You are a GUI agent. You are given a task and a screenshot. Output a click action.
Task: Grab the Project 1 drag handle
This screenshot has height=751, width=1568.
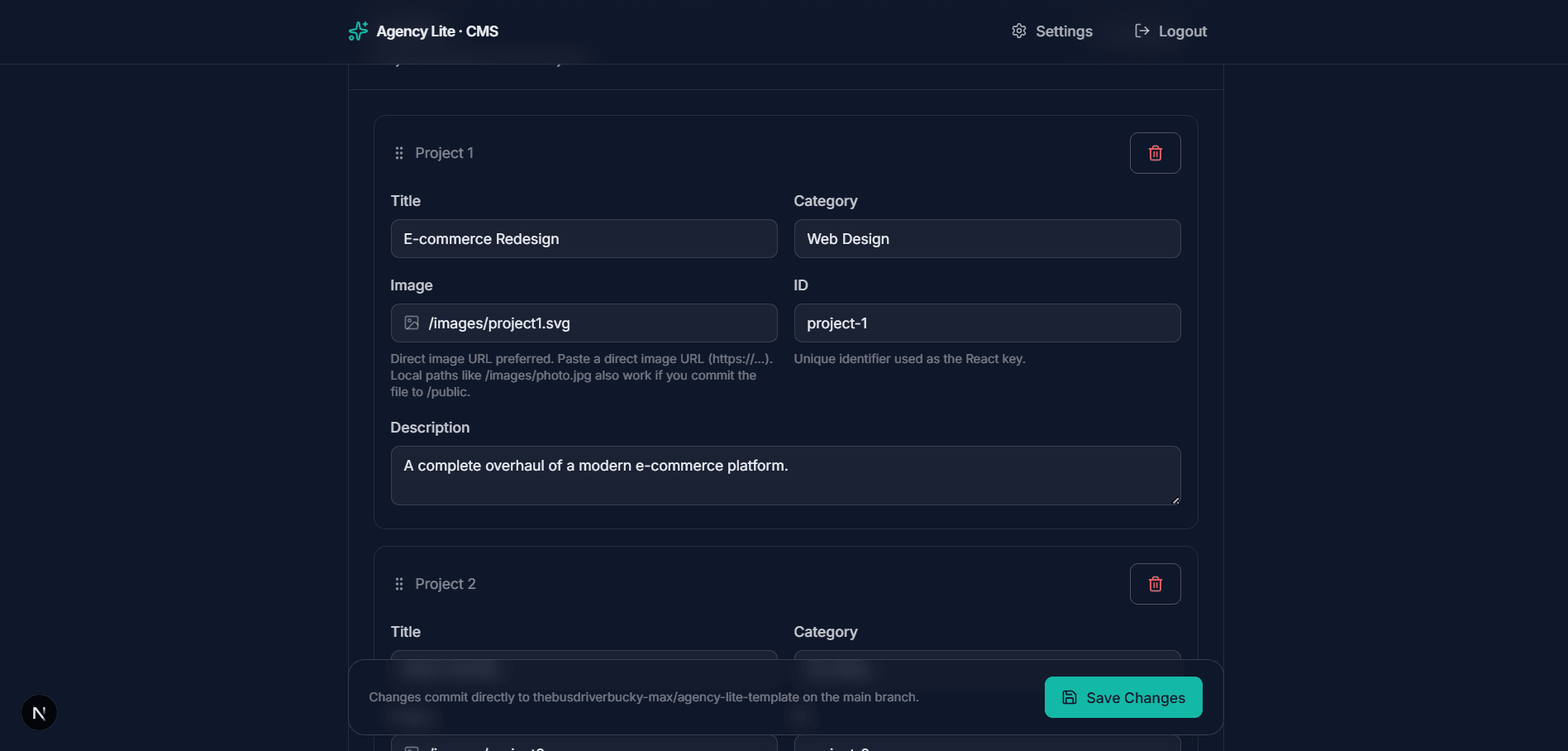click(399, 153)
